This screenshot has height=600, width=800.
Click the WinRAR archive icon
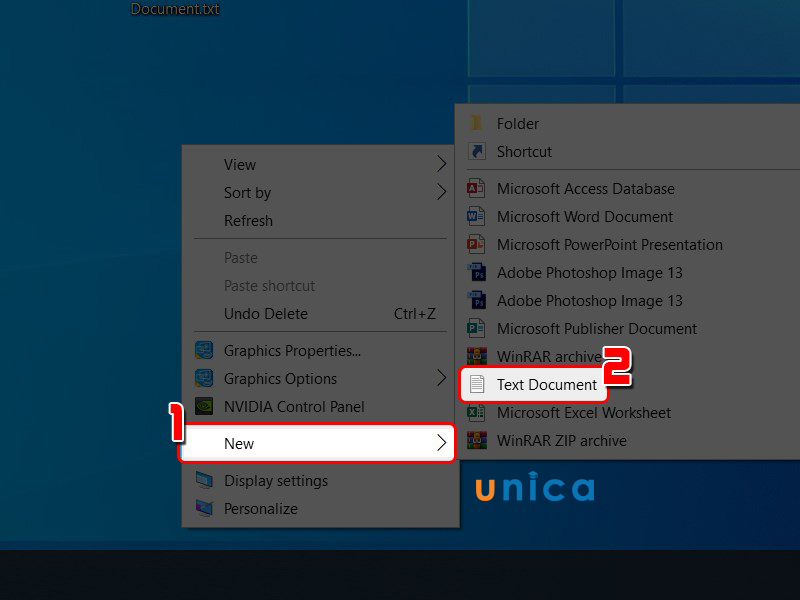pyautogui.click(x=477, y=356)
